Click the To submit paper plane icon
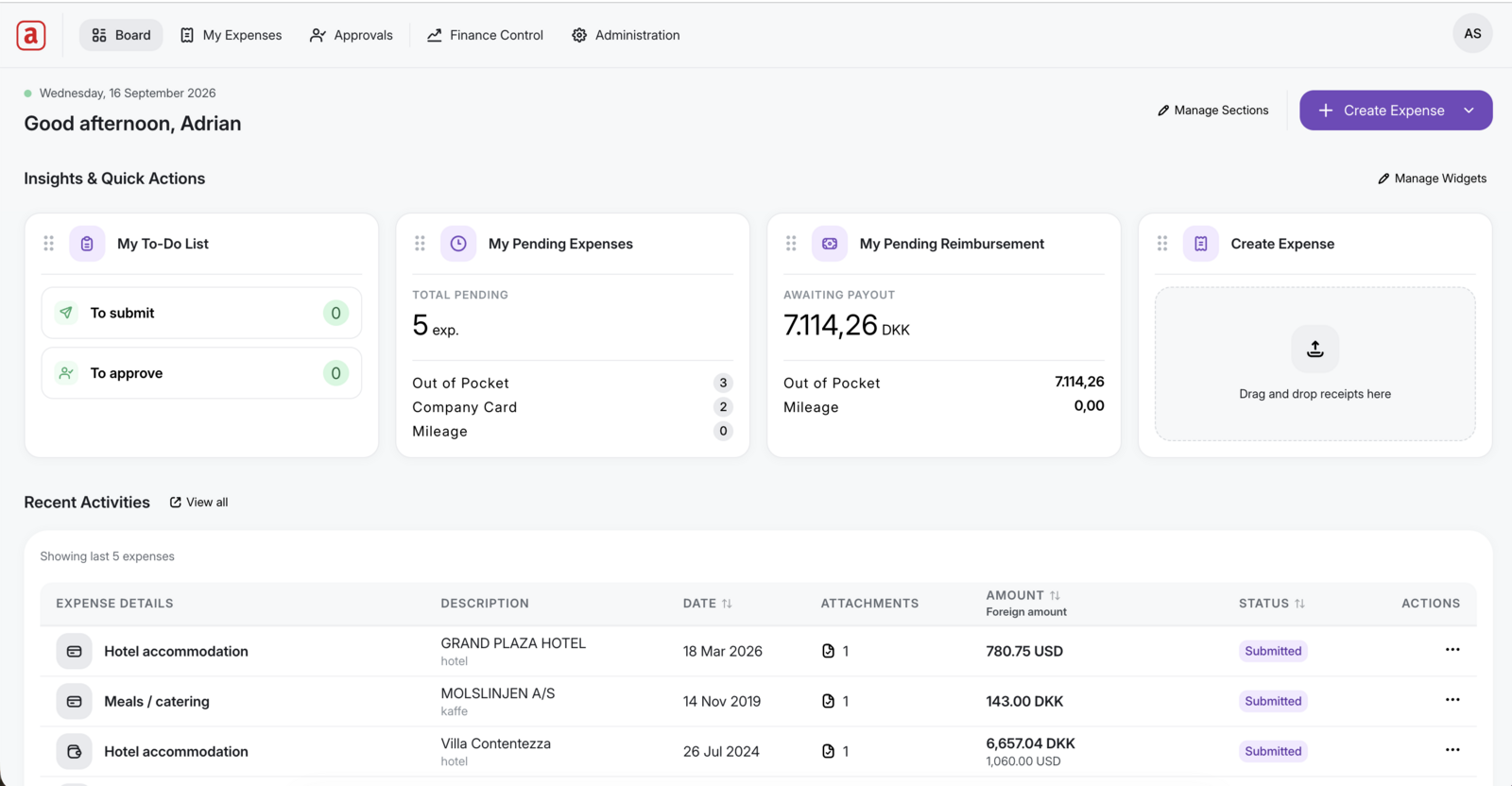The image size is (1512, 786). coord(66,313)
